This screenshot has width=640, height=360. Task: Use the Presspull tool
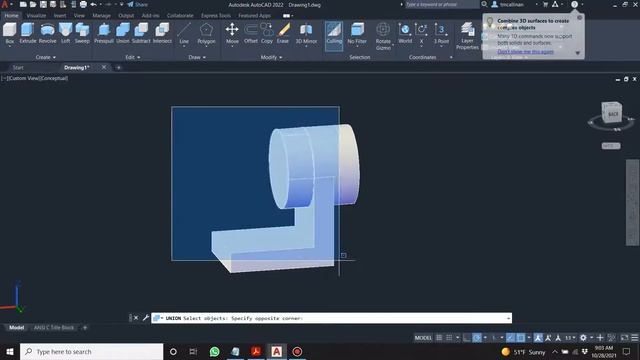pyautogui.click(x=104, y=33)
